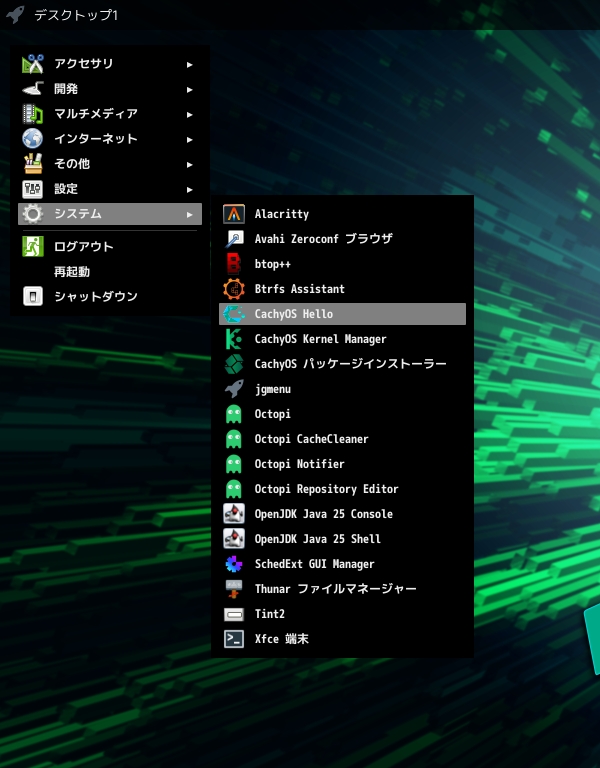Click the Thunar ファイルマネージャー icon
This screenshot has height=768, width=600.
(x=234, y=589)
